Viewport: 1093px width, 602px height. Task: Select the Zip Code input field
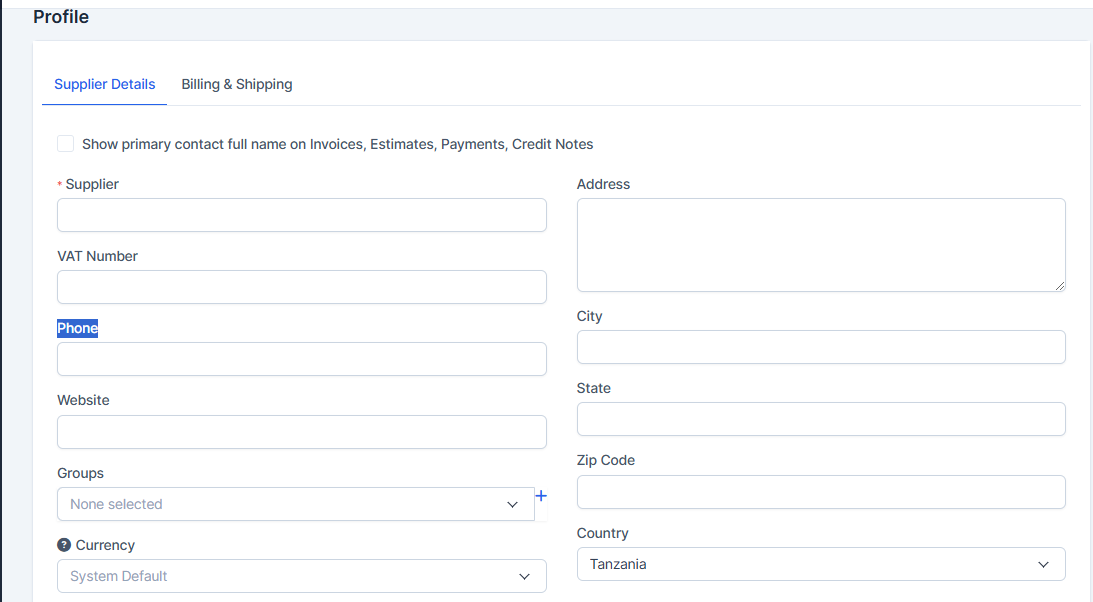(x=820, y=492)
